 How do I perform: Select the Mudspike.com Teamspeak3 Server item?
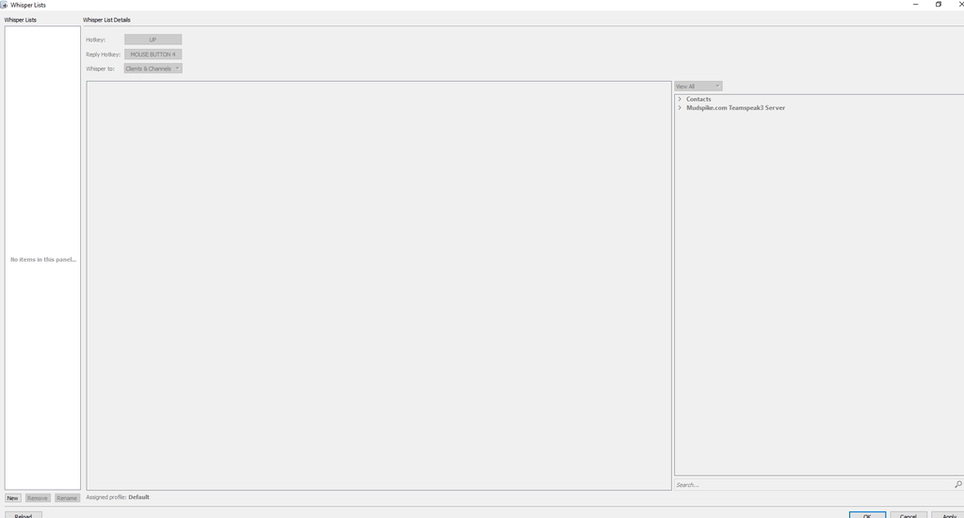tap(735, 108)
